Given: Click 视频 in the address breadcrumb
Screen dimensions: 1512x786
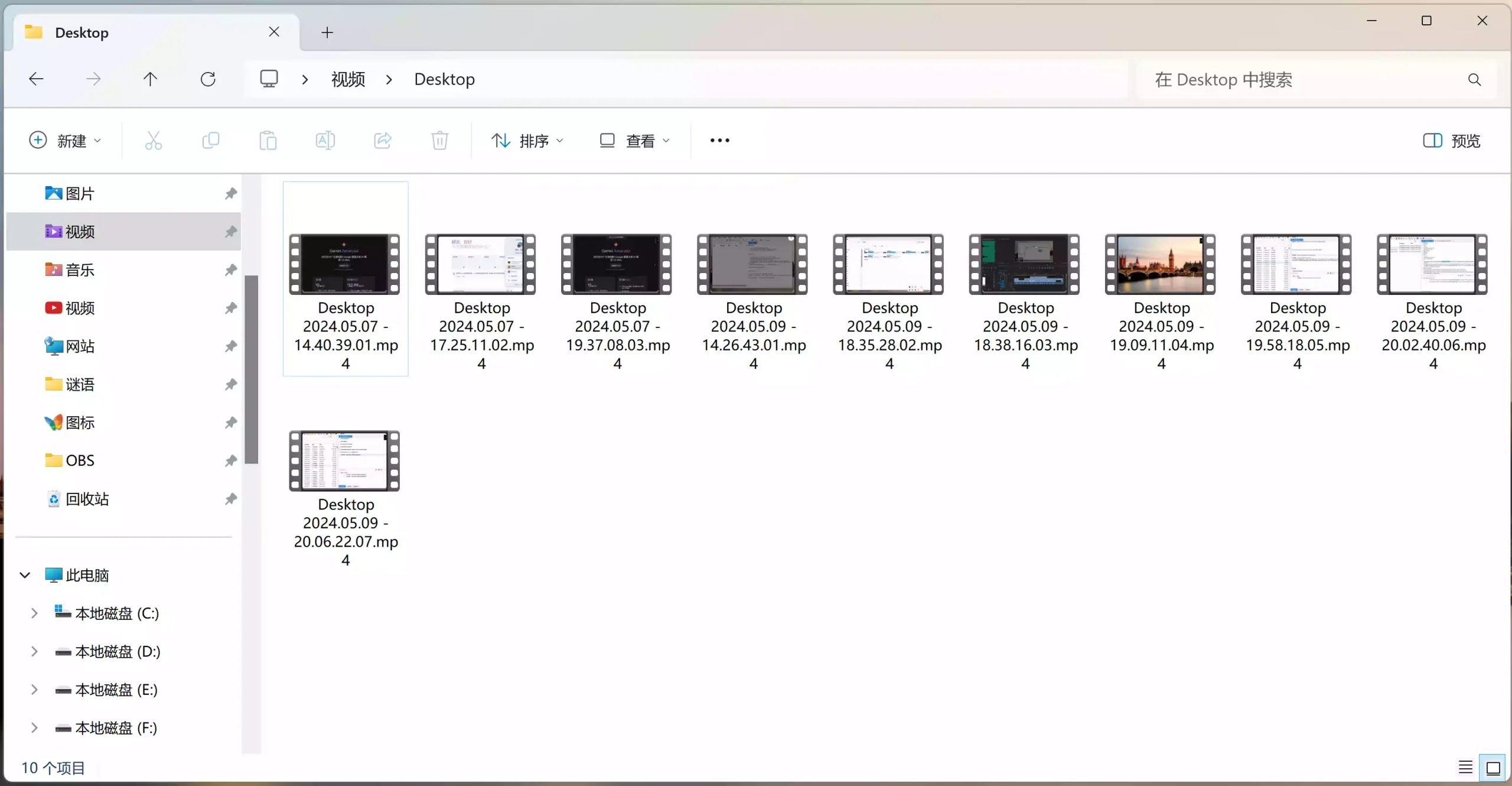Looking at the screenshot, I should pyautogui.click(x=348, y=79).
